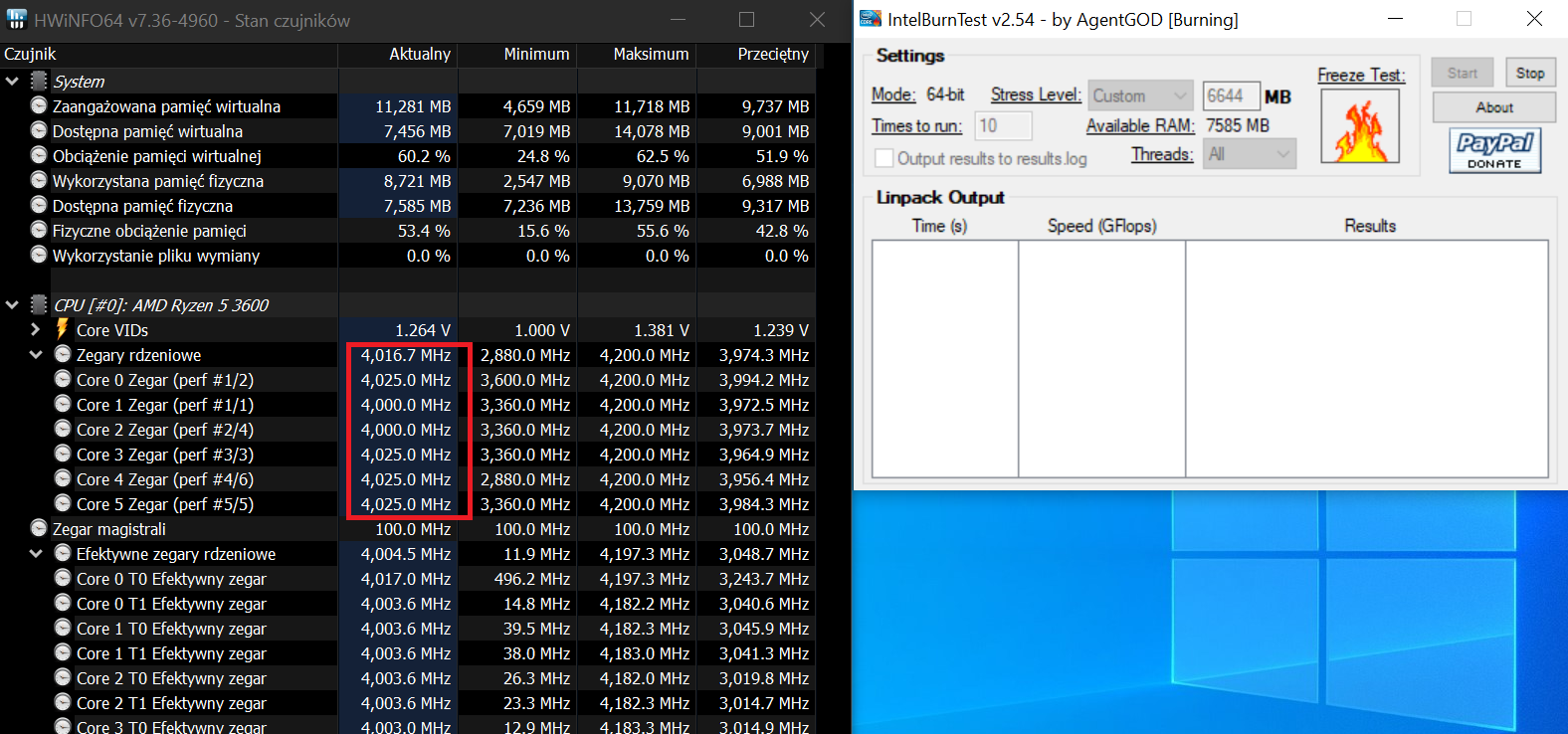Click the Freeze Test label
The image size is (1568, 734).
pyautogui.click(x=1361, y=75)
